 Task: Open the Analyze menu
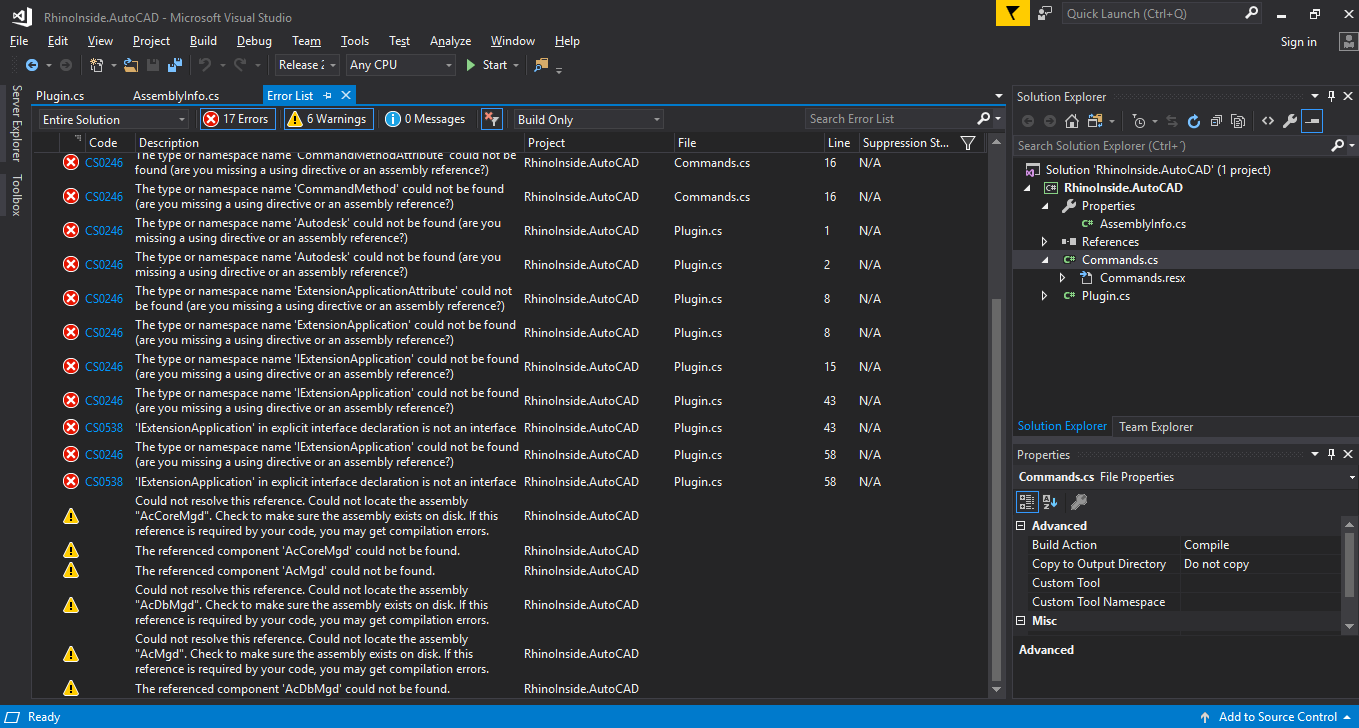[450, 41]
